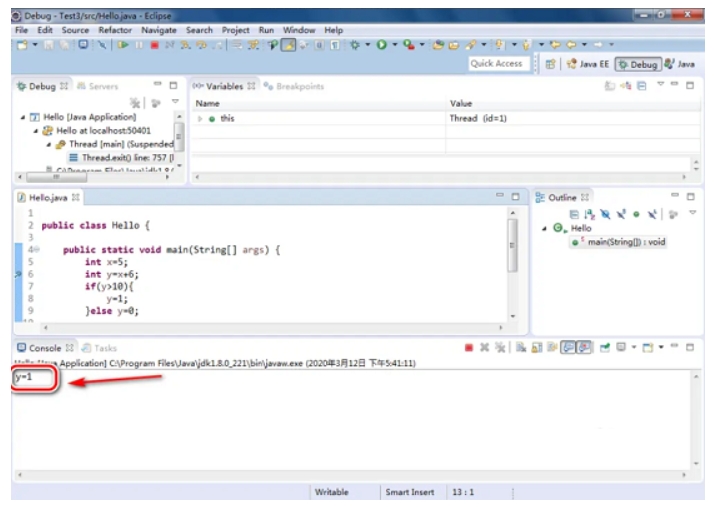Maximize the Console view panel
This screenshot has height=507, width=714.
(x=690, y=348)
